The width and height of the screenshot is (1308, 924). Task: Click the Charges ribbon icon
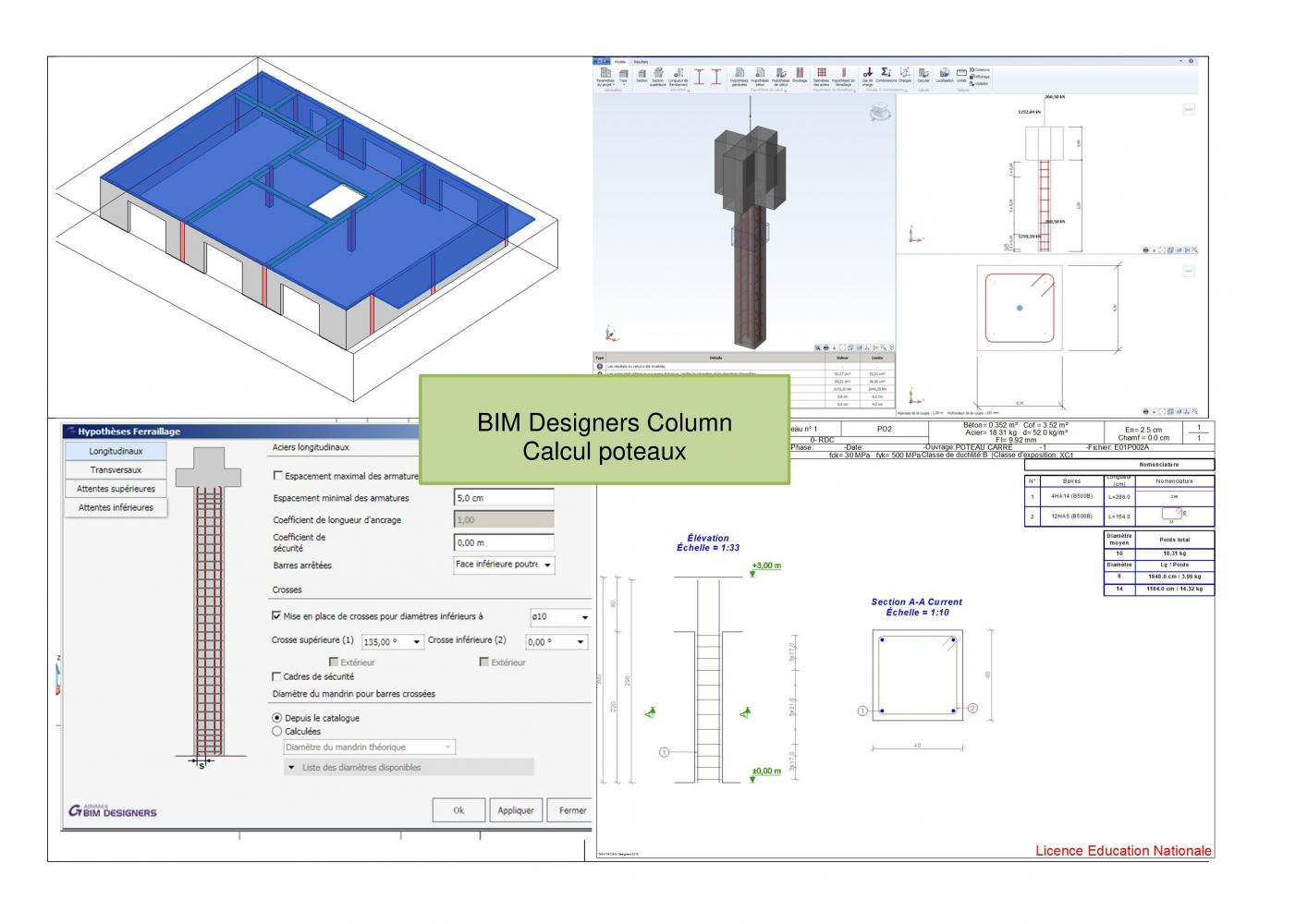904,75
